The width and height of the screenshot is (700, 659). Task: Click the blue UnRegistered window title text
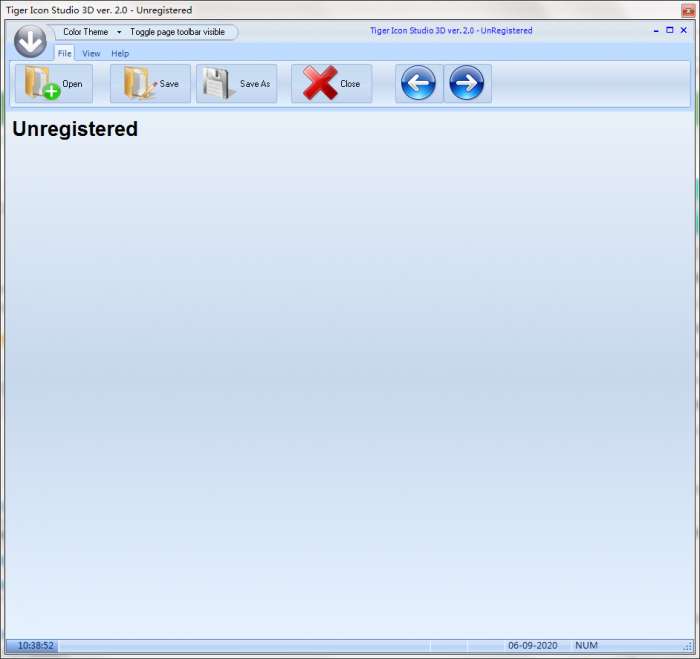451,31
